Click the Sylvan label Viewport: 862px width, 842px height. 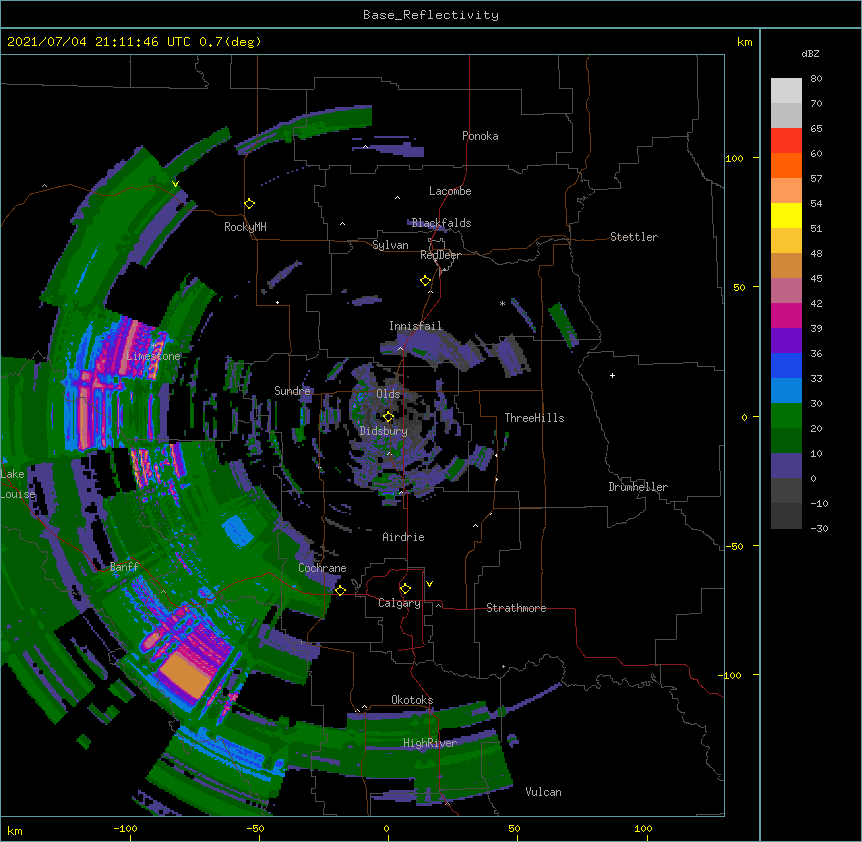tap(390, 245)
